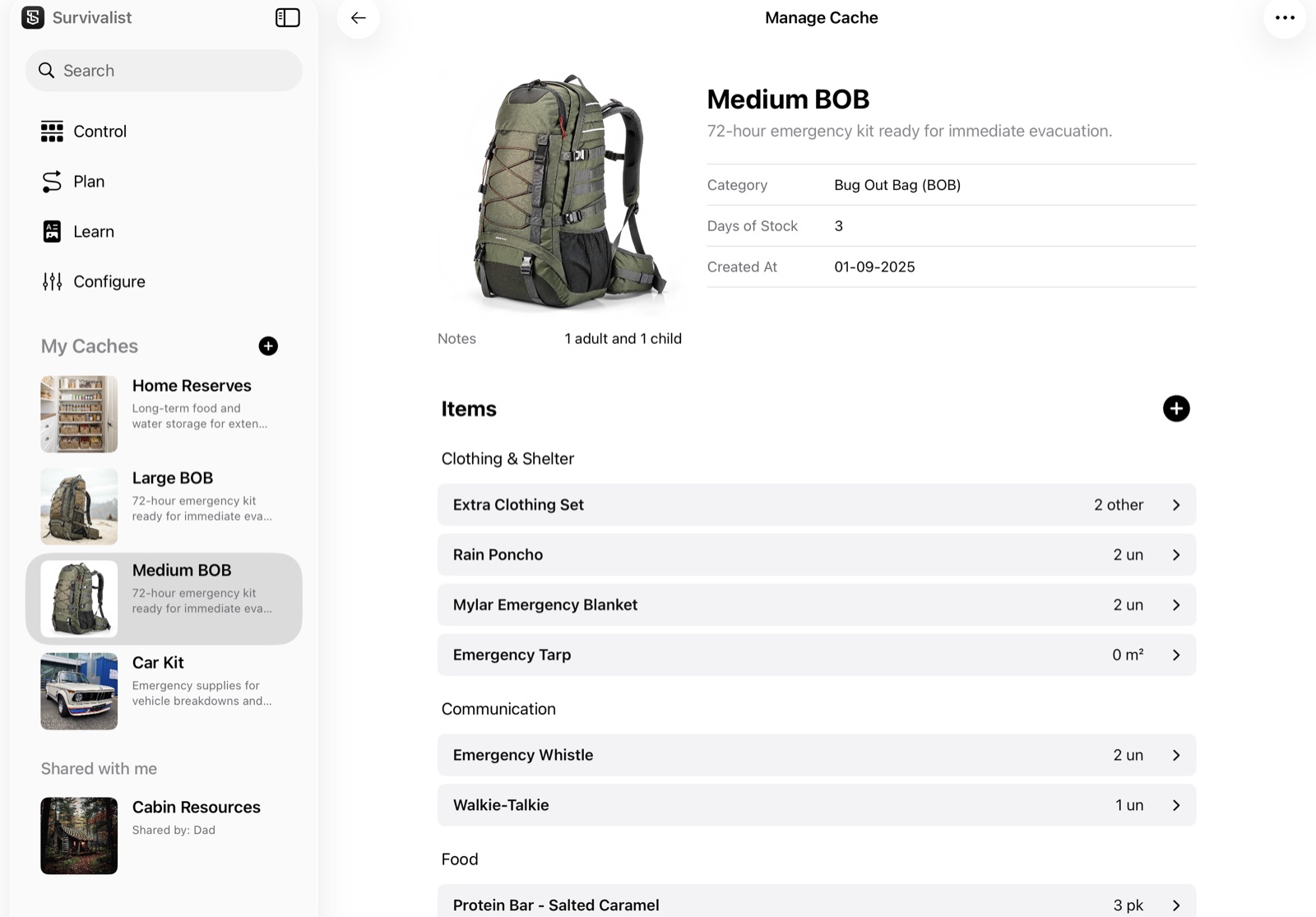The height and width of the screenshot is (917, 1316).
Task: Click the Learn book icon
Action: click(x=52, y=232)
